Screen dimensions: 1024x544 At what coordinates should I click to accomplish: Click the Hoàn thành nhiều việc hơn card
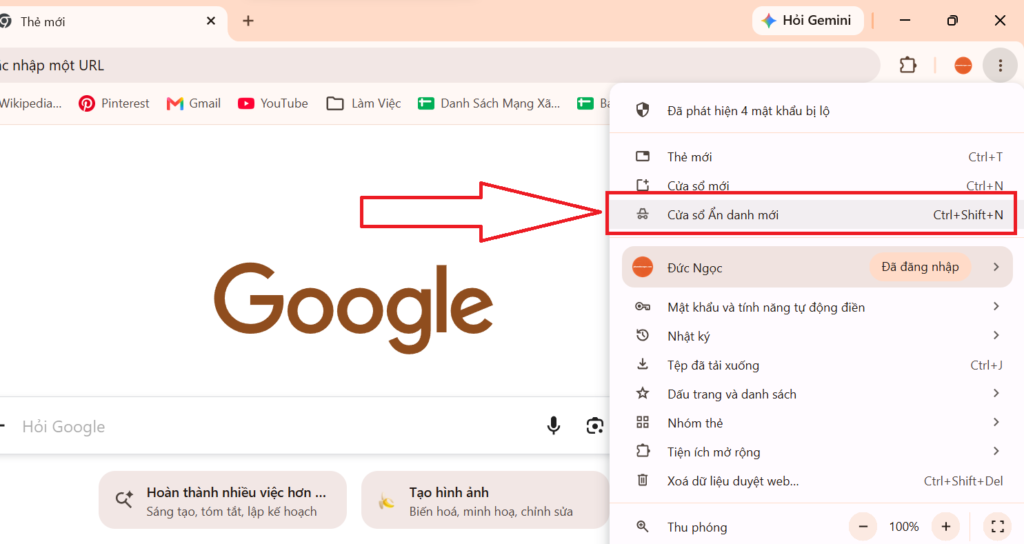coord(223,500)
